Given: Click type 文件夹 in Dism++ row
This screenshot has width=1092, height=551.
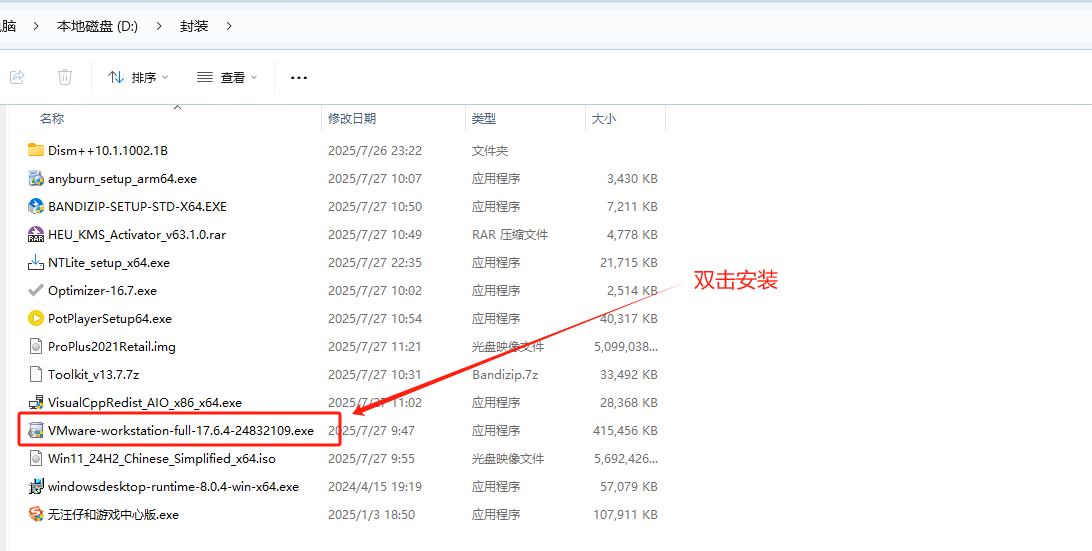Looking at the screenshot, I should [490, 150].
